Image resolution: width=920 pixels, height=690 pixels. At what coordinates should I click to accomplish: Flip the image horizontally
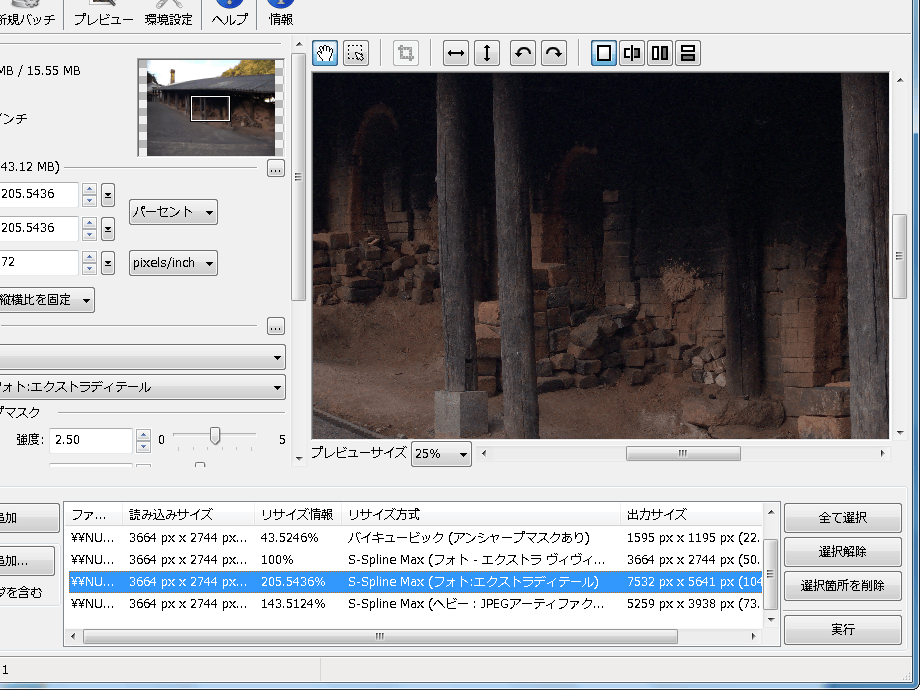pos(456,53)
